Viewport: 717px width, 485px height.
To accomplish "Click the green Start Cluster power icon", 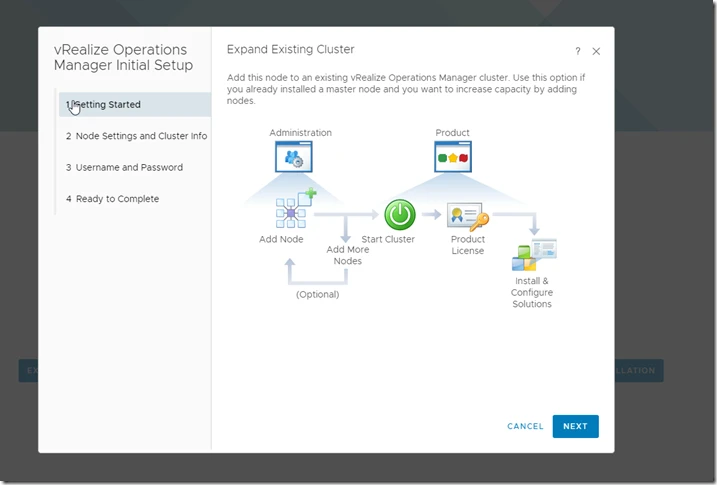I will tap(400, 214).
